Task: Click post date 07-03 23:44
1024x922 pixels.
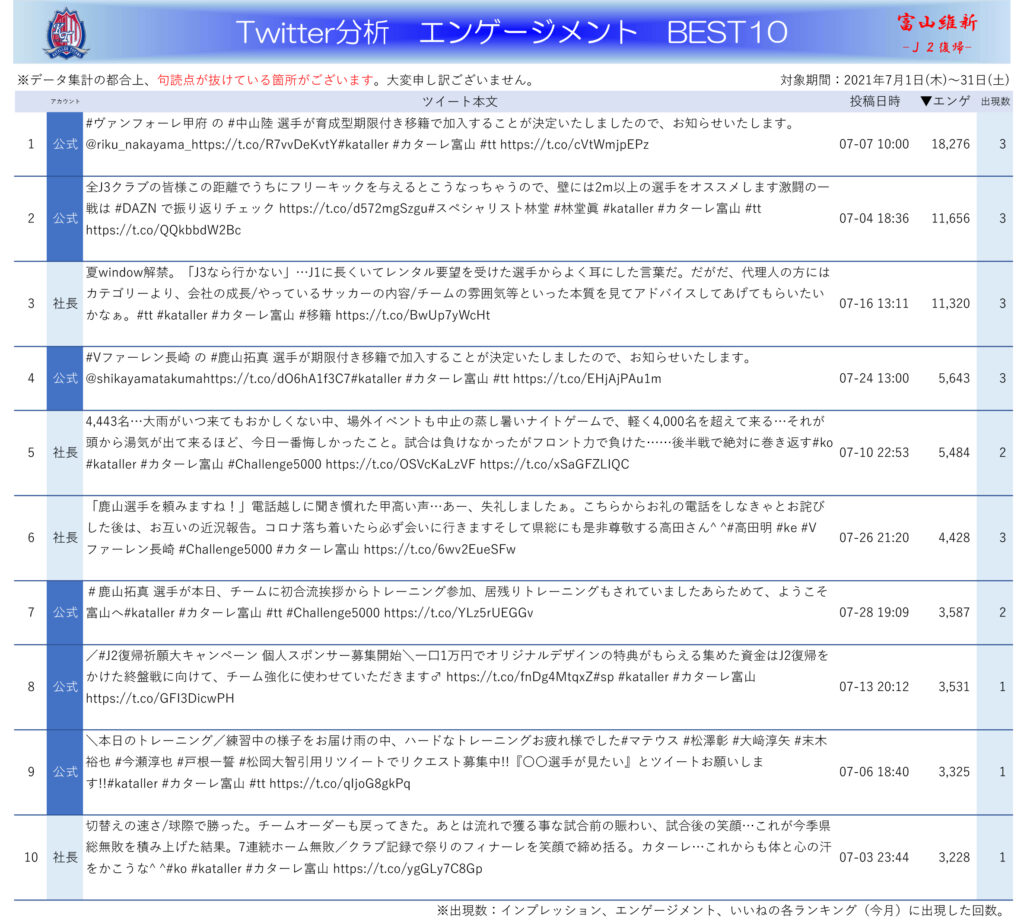Action: click(874, 857)
